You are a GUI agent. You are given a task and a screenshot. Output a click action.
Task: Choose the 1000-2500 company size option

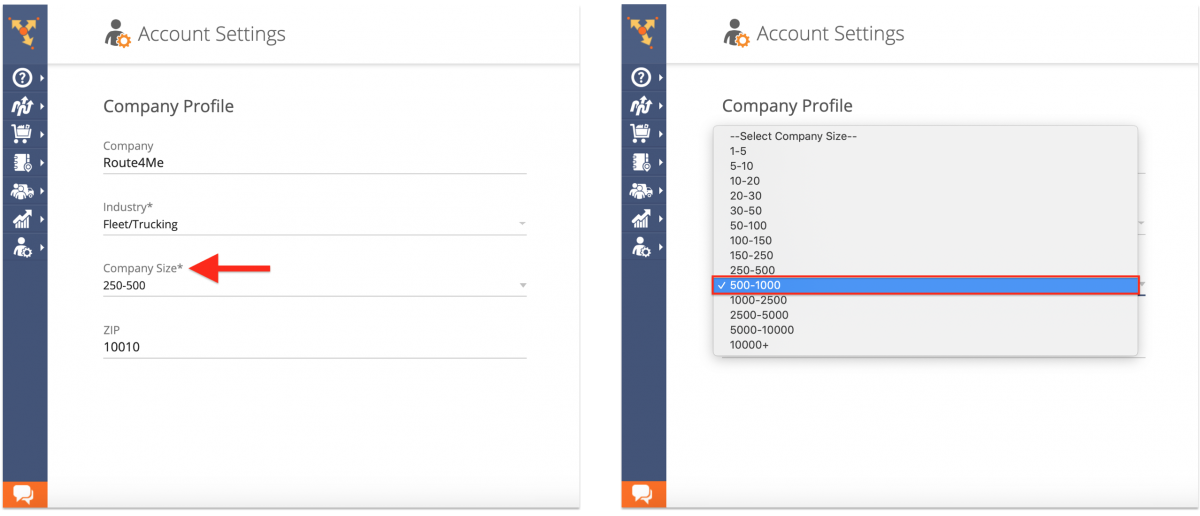925,300
